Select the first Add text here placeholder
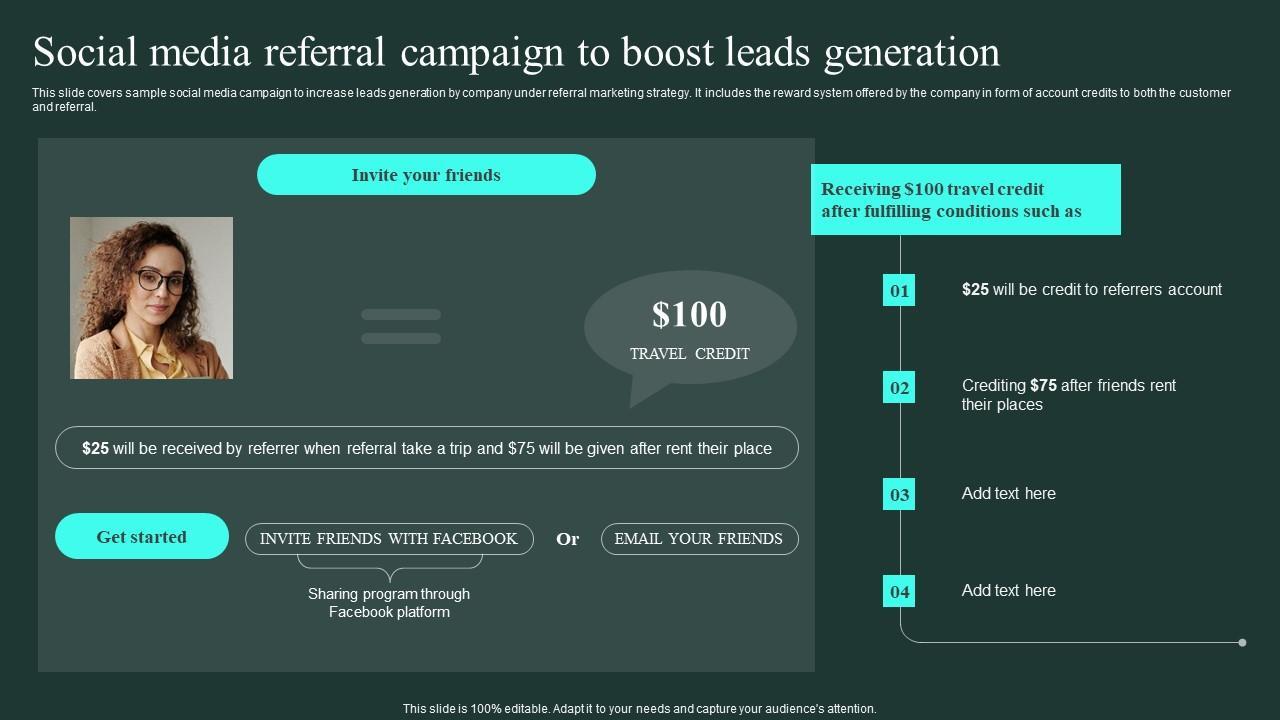This screenshot has width=1280, height=720. (x=1008, y=493)
